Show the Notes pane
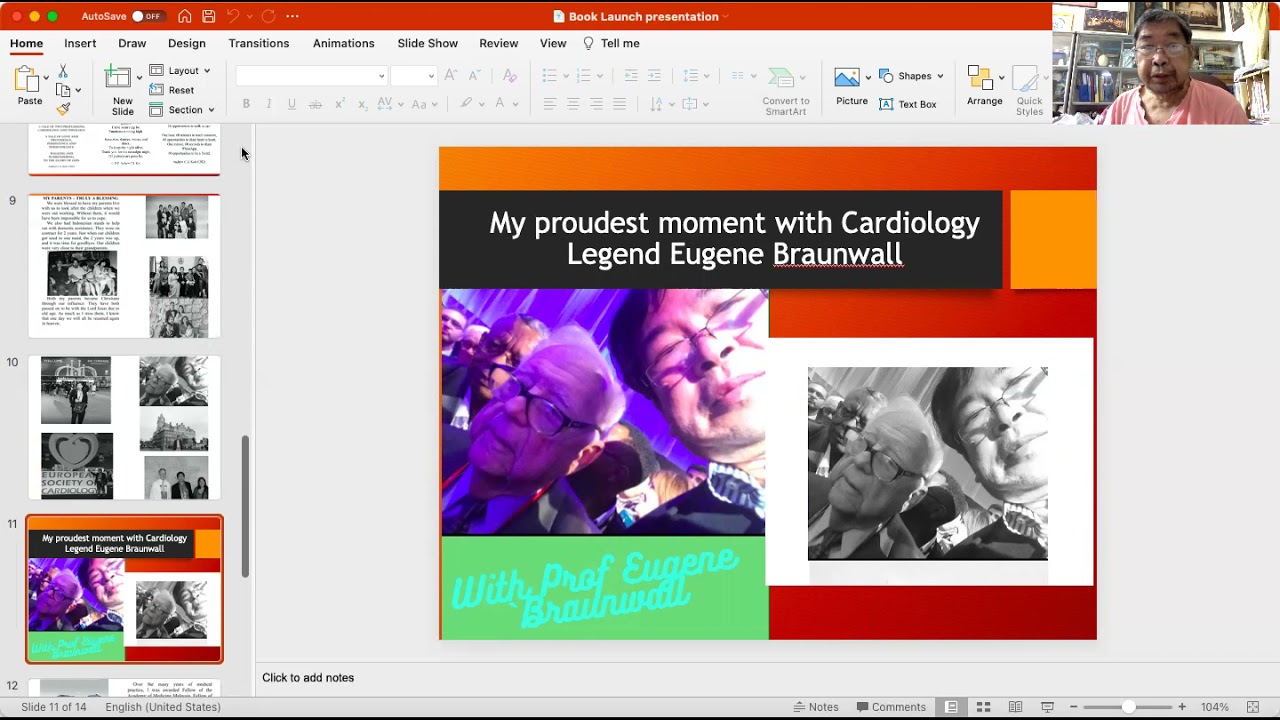The height and width of the screenshot is (720, 1280). pos(816,707)
